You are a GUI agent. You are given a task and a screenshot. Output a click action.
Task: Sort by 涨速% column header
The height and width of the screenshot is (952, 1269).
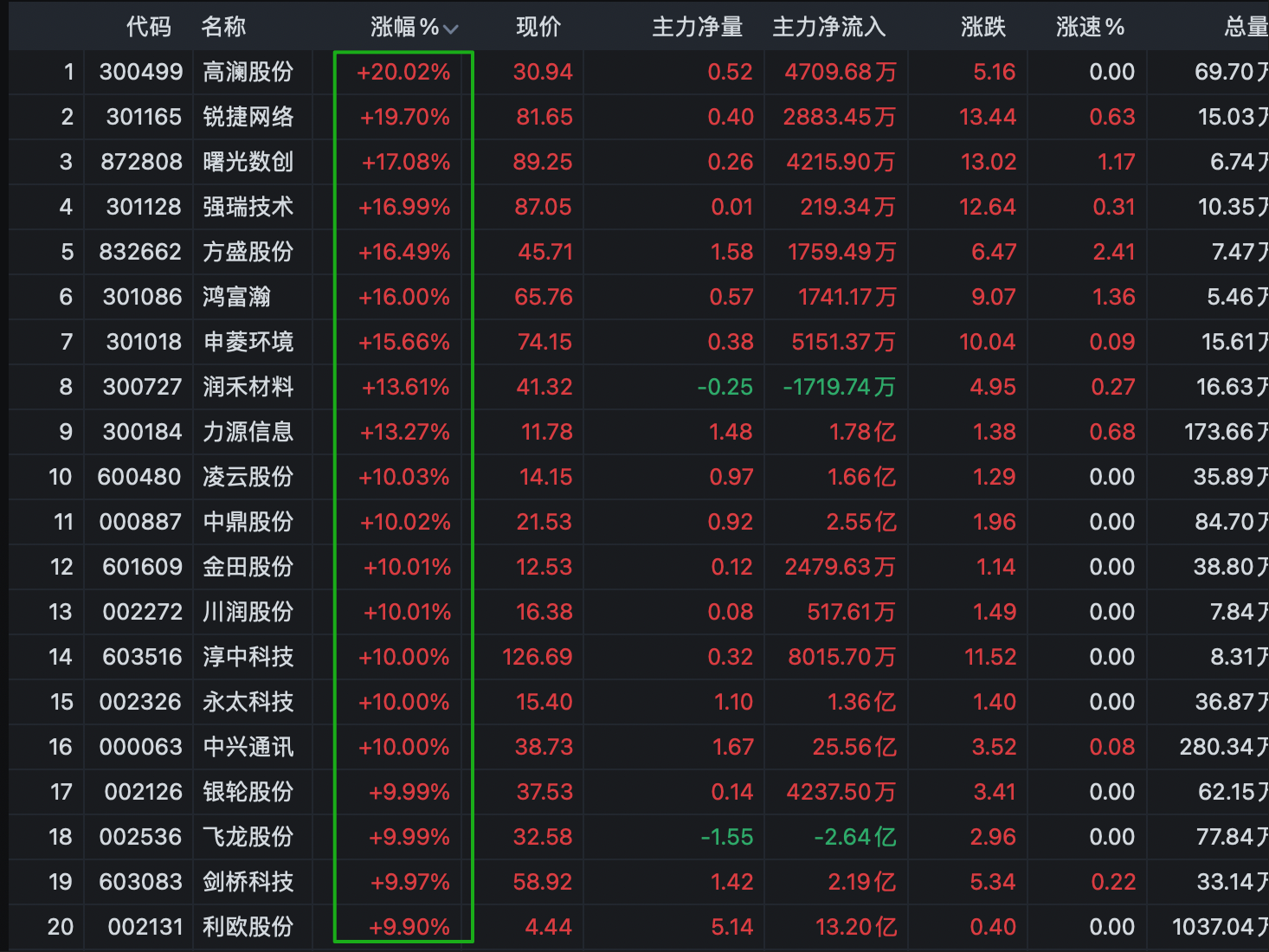pos(1090,27)
